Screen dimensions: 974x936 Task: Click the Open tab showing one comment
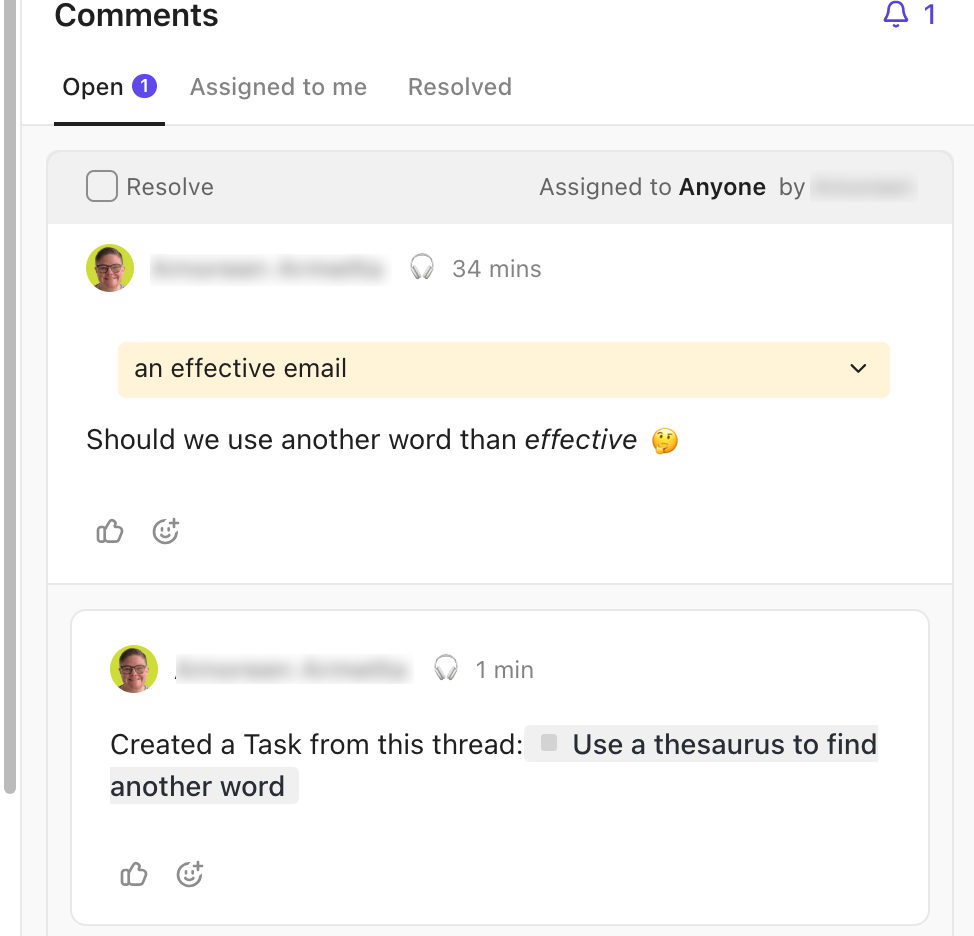pyautogui.click(x=109, y=87)
